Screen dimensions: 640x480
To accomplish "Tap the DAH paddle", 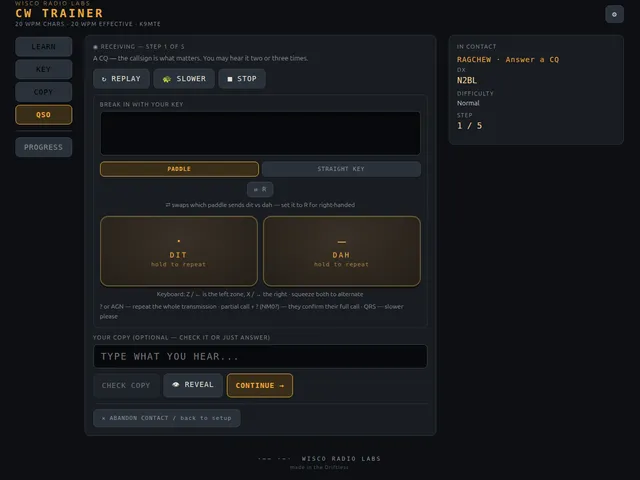I will [342, 251].
